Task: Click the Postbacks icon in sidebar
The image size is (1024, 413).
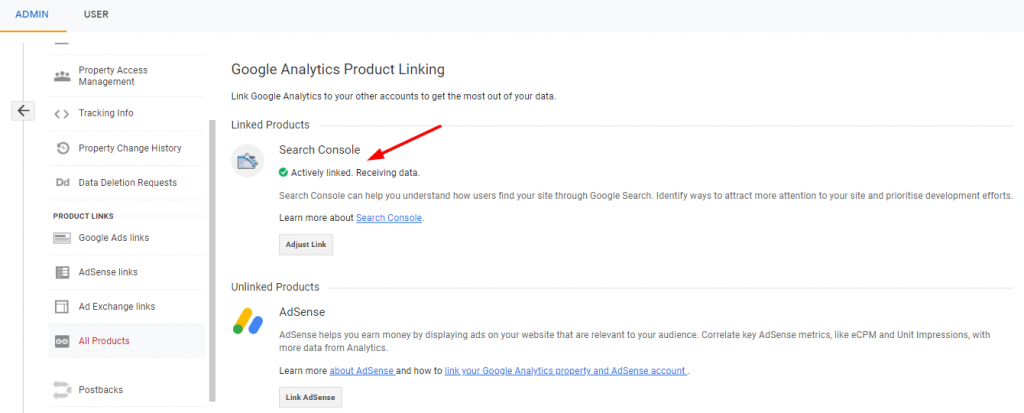Action: tap(62, 389)
